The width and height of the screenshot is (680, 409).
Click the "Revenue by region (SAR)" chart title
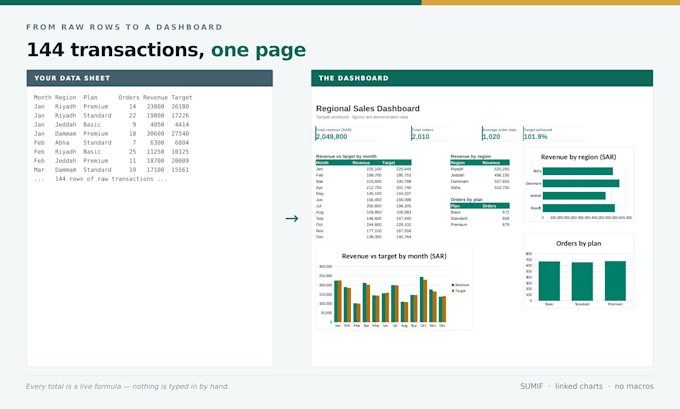[578, 157]
